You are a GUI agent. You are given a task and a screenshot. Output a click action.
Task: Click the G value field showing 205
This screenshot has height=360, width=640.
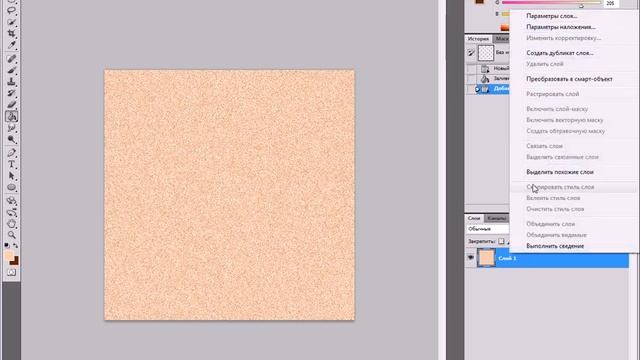[610, 3]
